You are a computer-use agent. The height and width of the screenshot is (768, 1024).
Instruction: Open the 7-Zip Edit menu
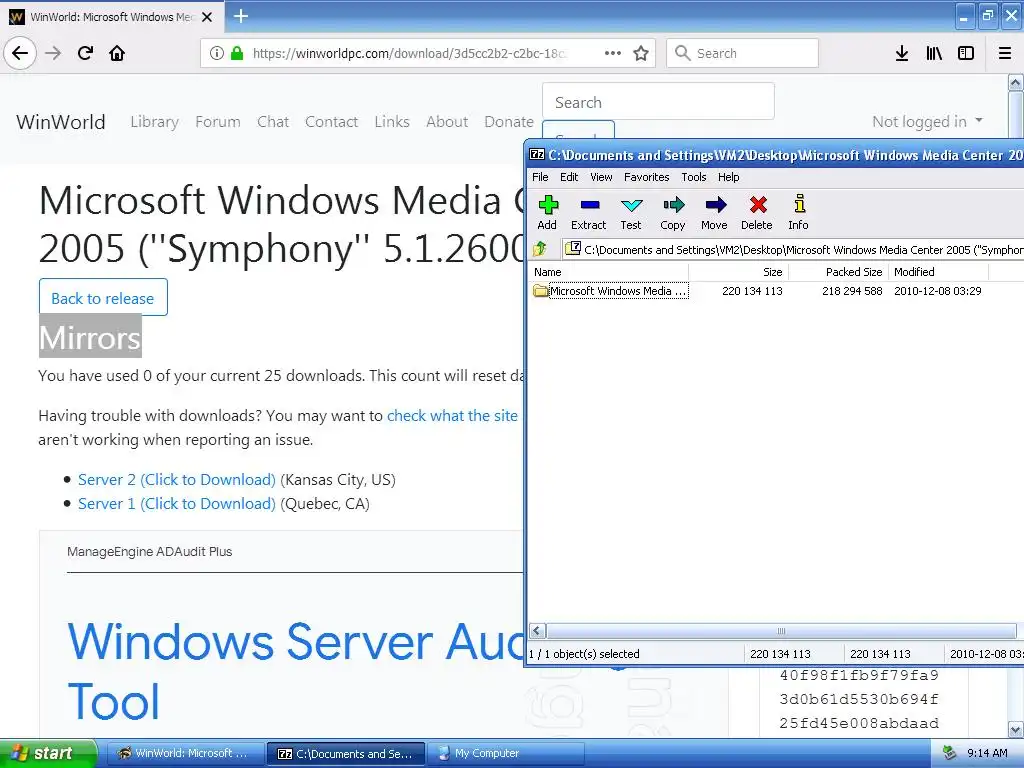pyautogui.click(x=569, y=177)
